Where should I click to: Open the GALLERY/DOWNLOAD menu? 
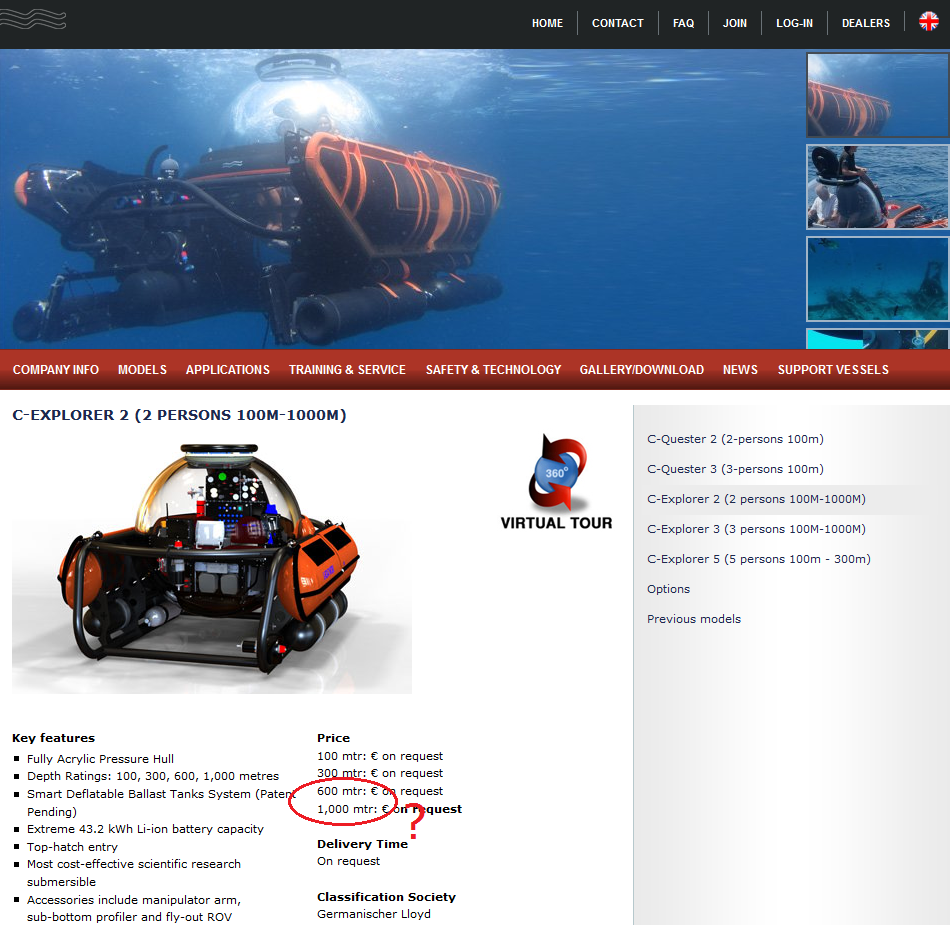click(642, 370)
